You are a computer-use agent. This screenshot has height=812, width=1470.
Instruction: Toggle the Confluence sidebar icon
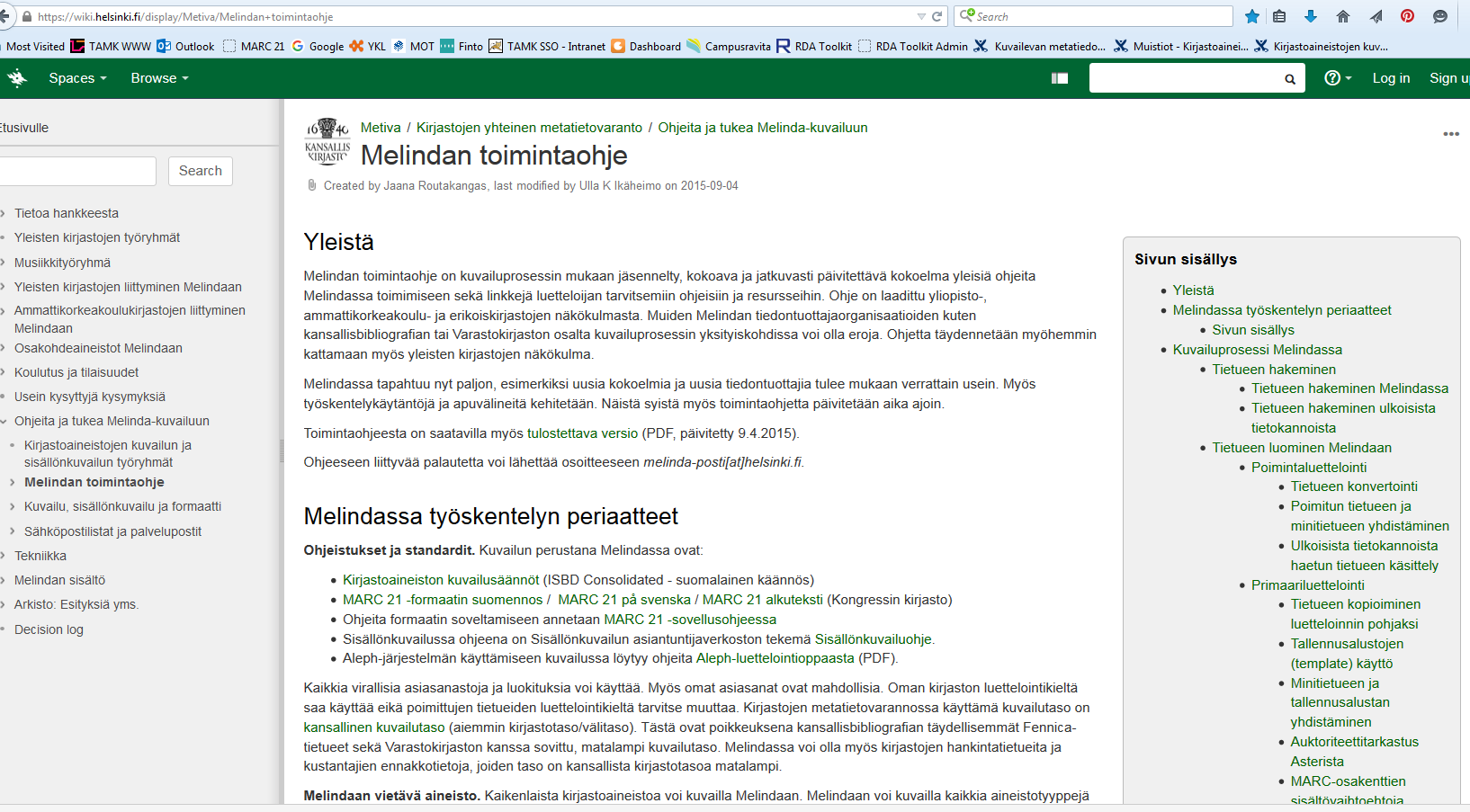pos(1060,78)
